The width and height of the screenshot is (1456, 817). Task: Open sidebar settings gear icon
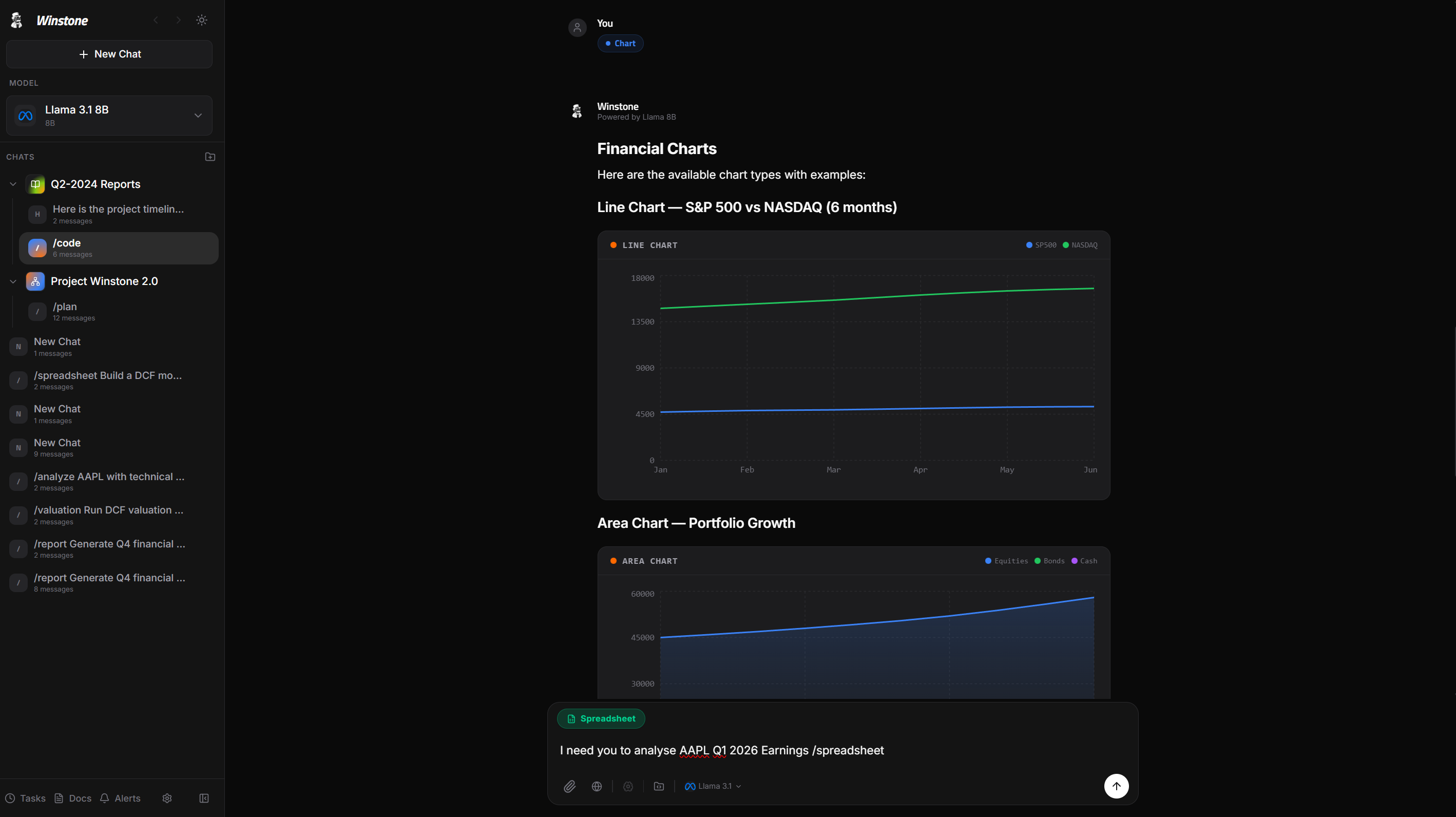(167, 798)
